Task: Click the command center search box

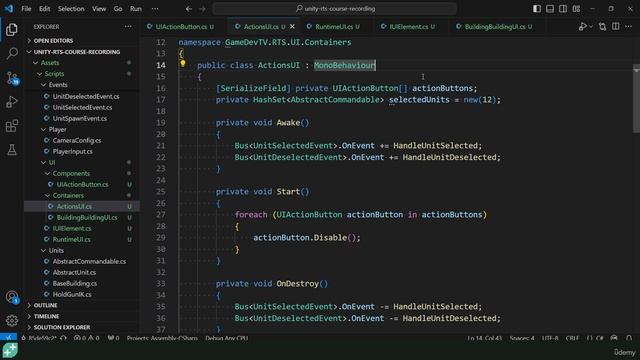Action: coord(334,9)
